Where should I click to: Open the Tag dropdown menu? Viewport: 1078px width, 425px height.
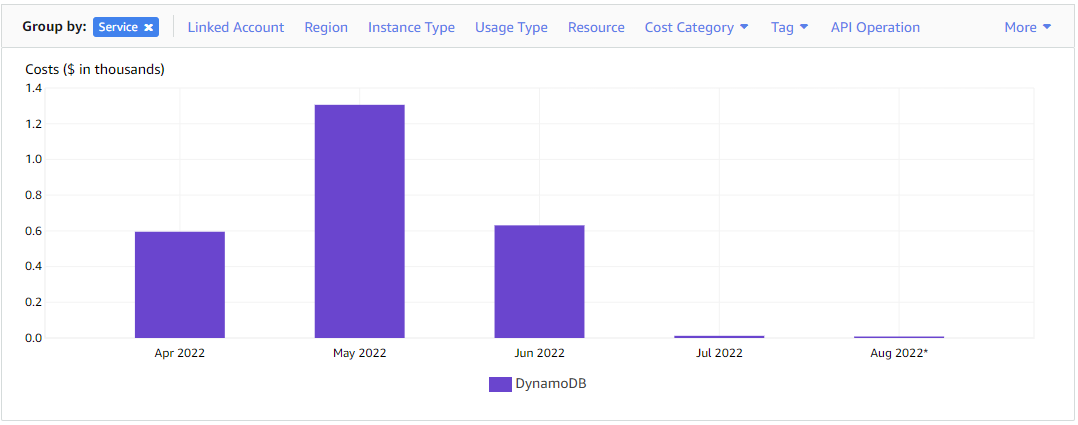[x=789, y=28]
